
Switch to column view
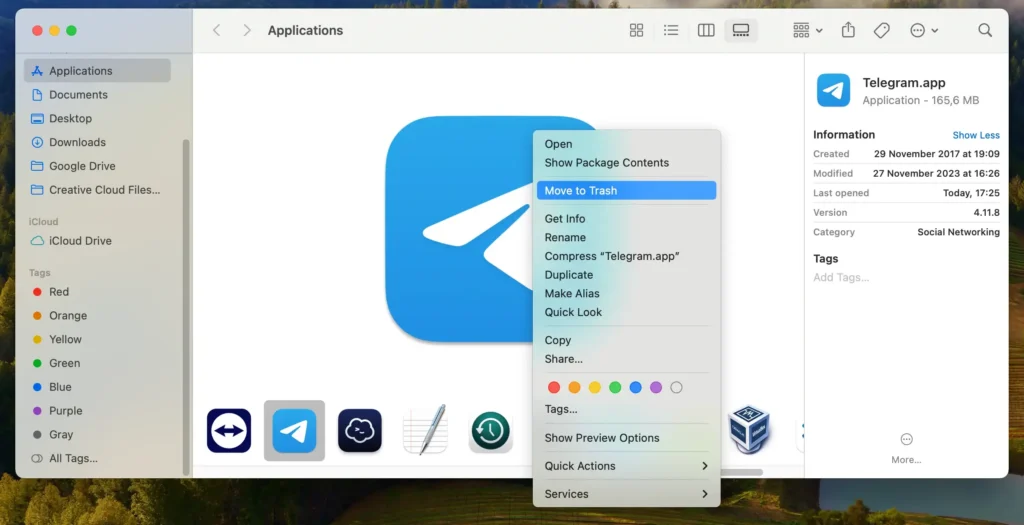(x=706, y=30)
